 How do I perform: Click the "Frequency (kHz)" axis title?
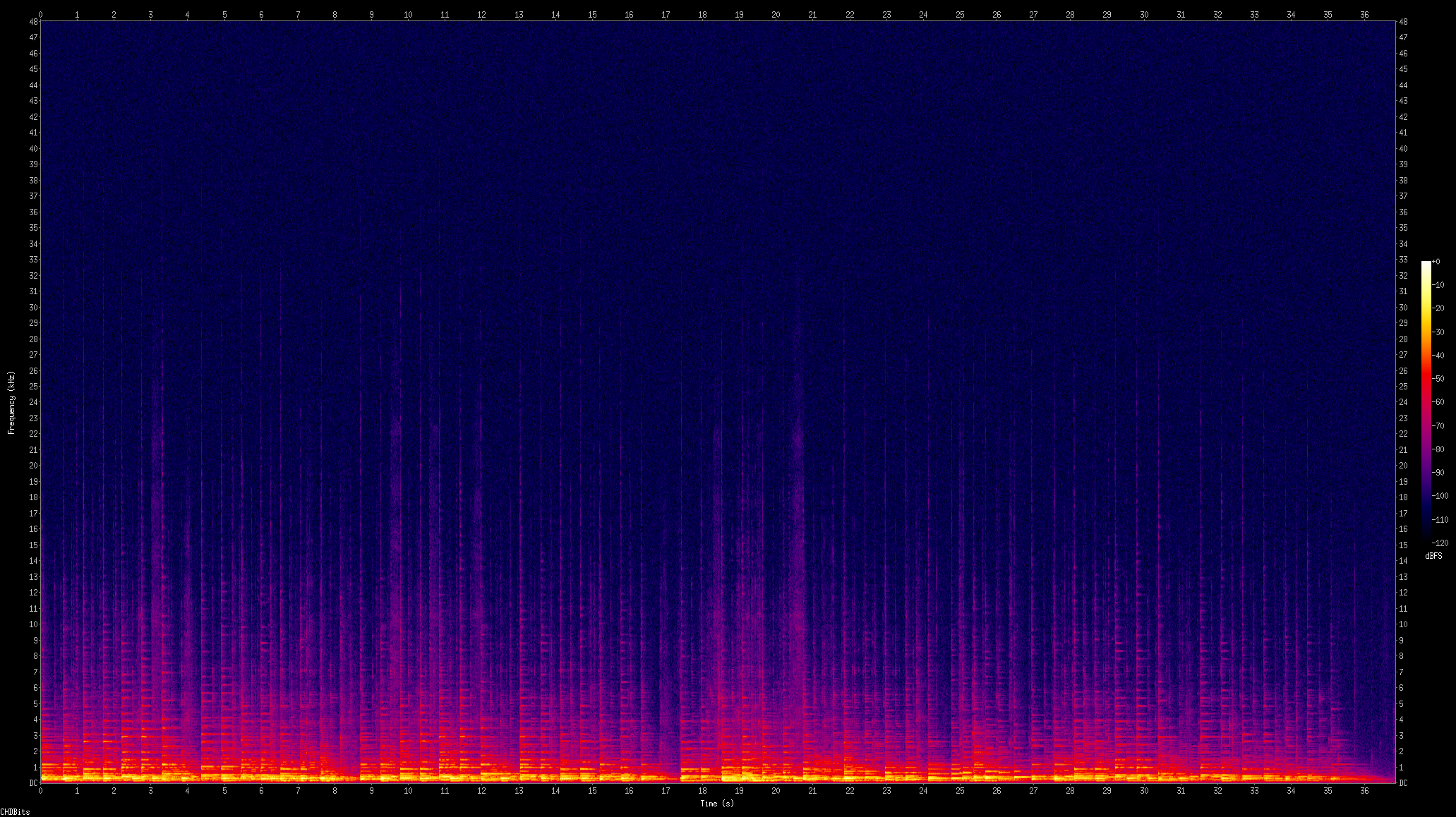click(x=11, y=402)
